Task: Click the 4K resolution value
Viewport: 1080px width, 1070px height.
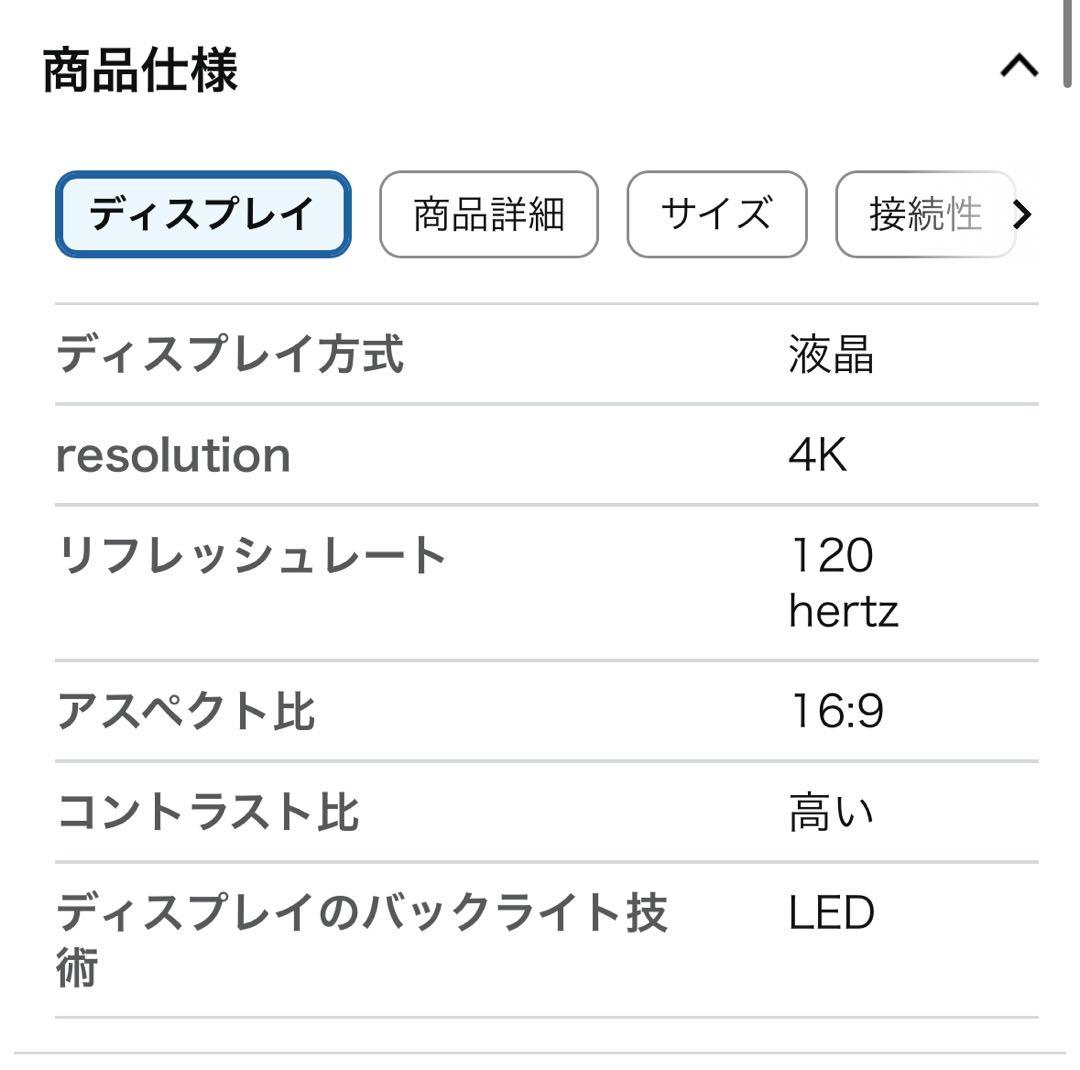Action: coord(818,455)
